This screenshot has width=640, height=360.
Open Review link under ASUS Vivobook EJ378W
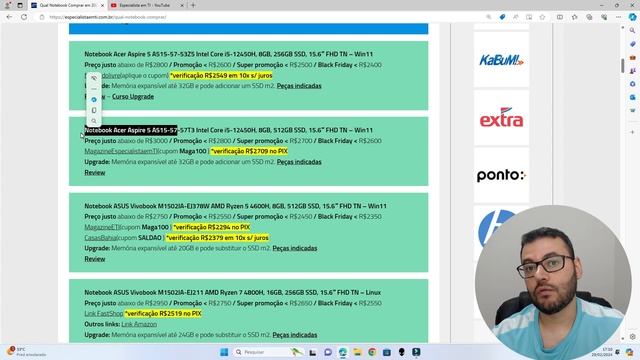coord(95,259)
